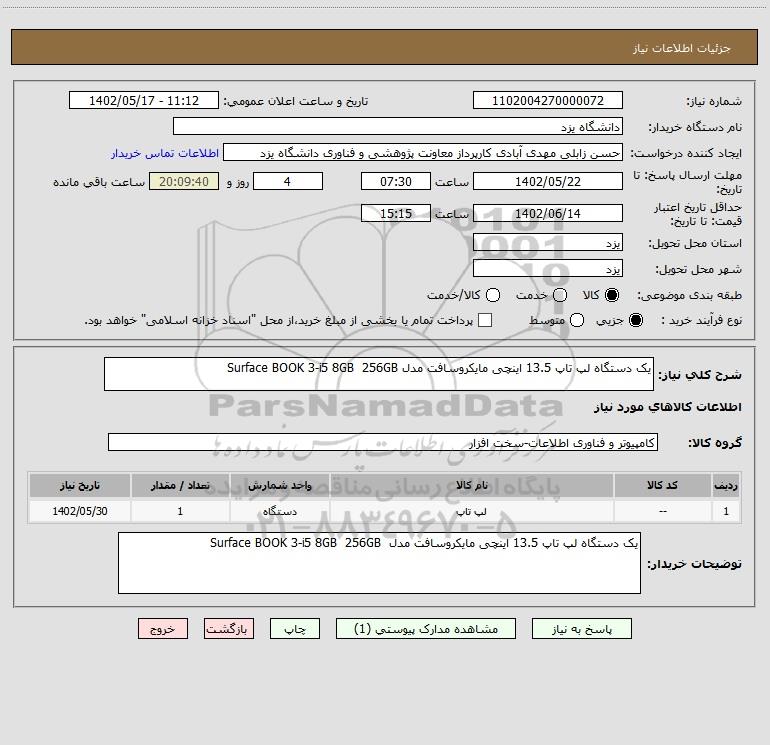The image size is (770, 745).
Task: Click the ردیف column header
Action: 726,485
